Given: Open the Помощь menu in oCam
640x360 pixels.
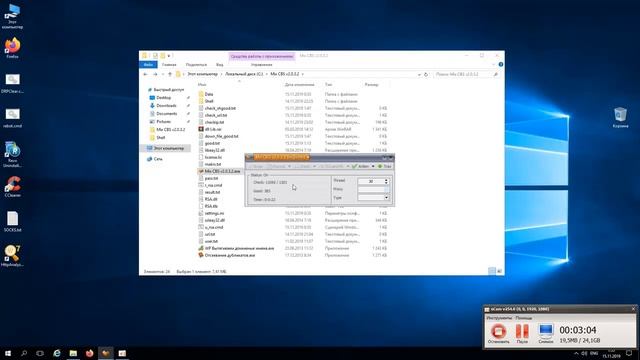Looking at the screenshot, I should (x=523, y=318).
